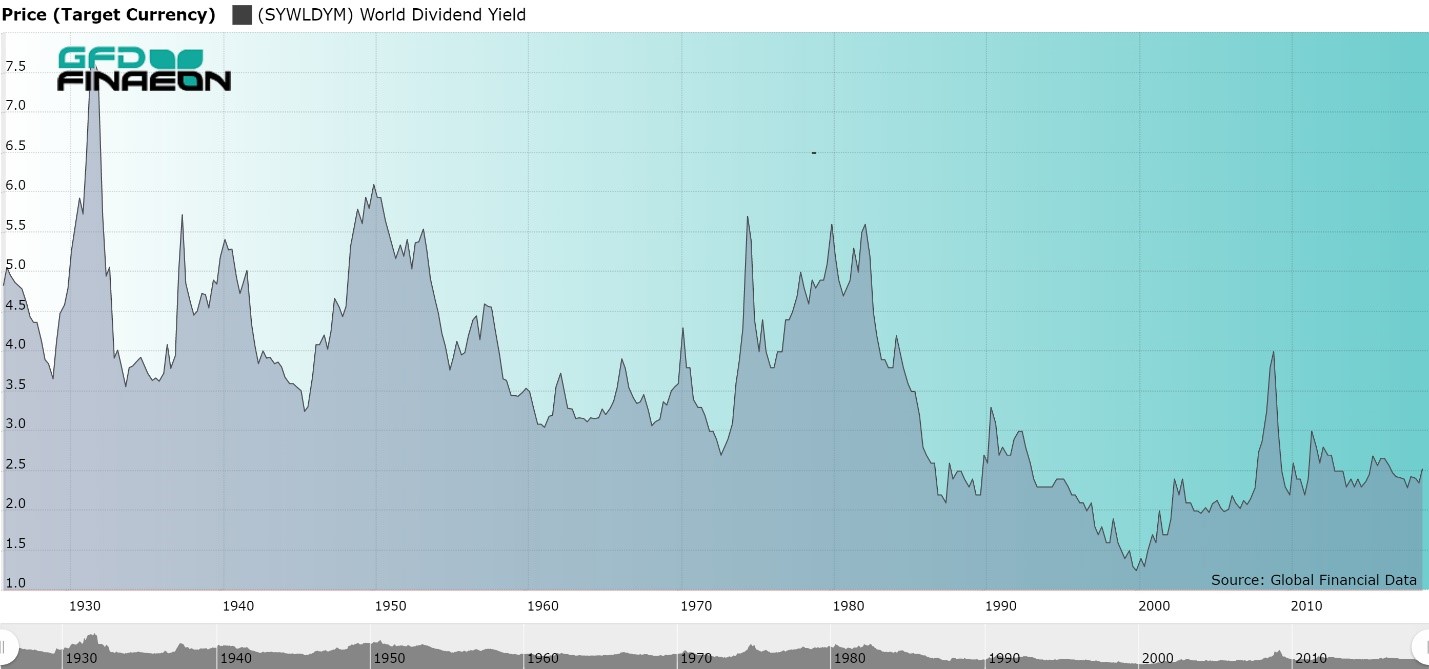Click the Price (Target Currency) chart title
This screenshot has height=669, width=1429.
click(108, 15)
